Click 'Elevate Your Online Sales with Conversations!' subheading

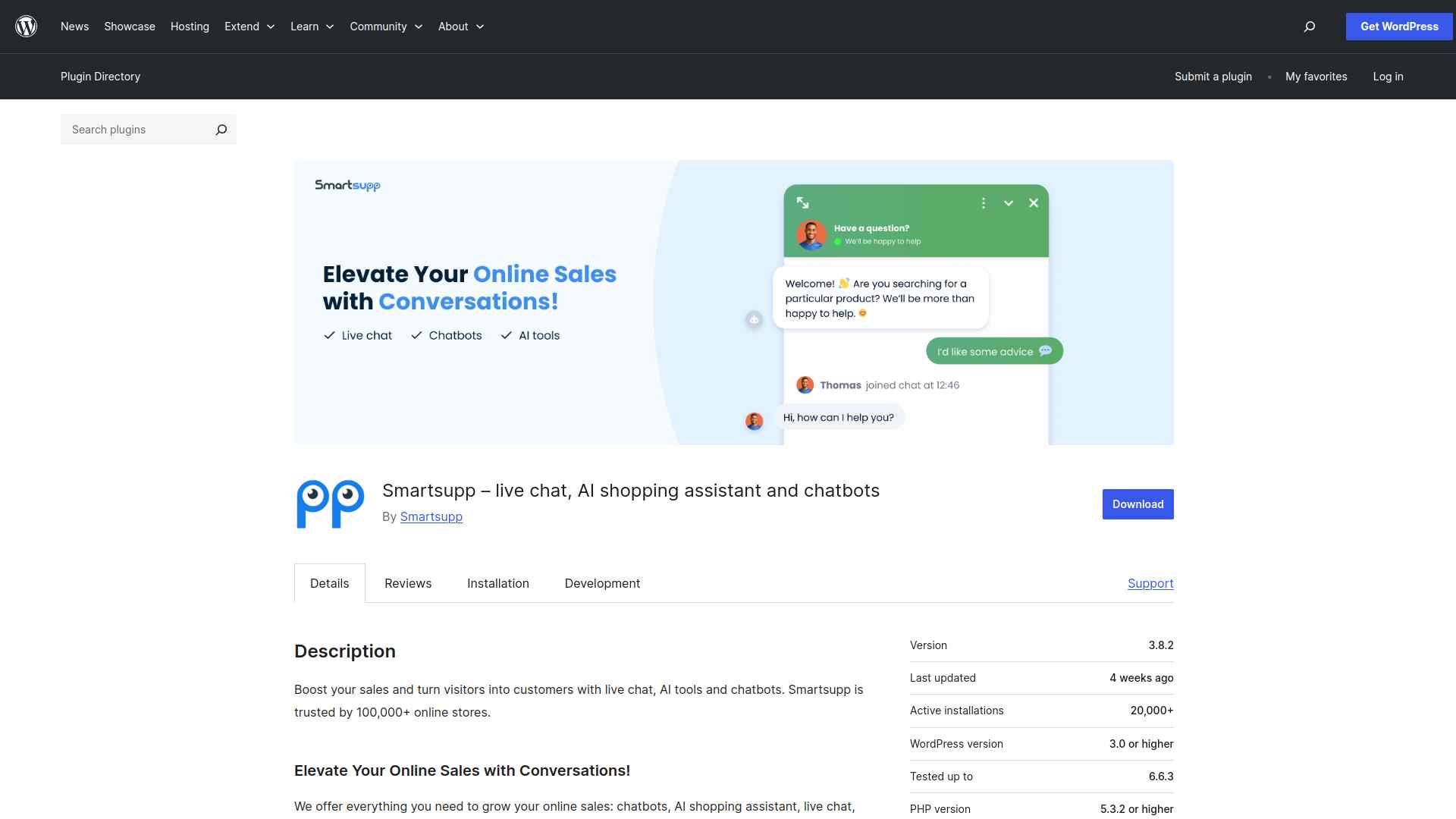(462, 770)
